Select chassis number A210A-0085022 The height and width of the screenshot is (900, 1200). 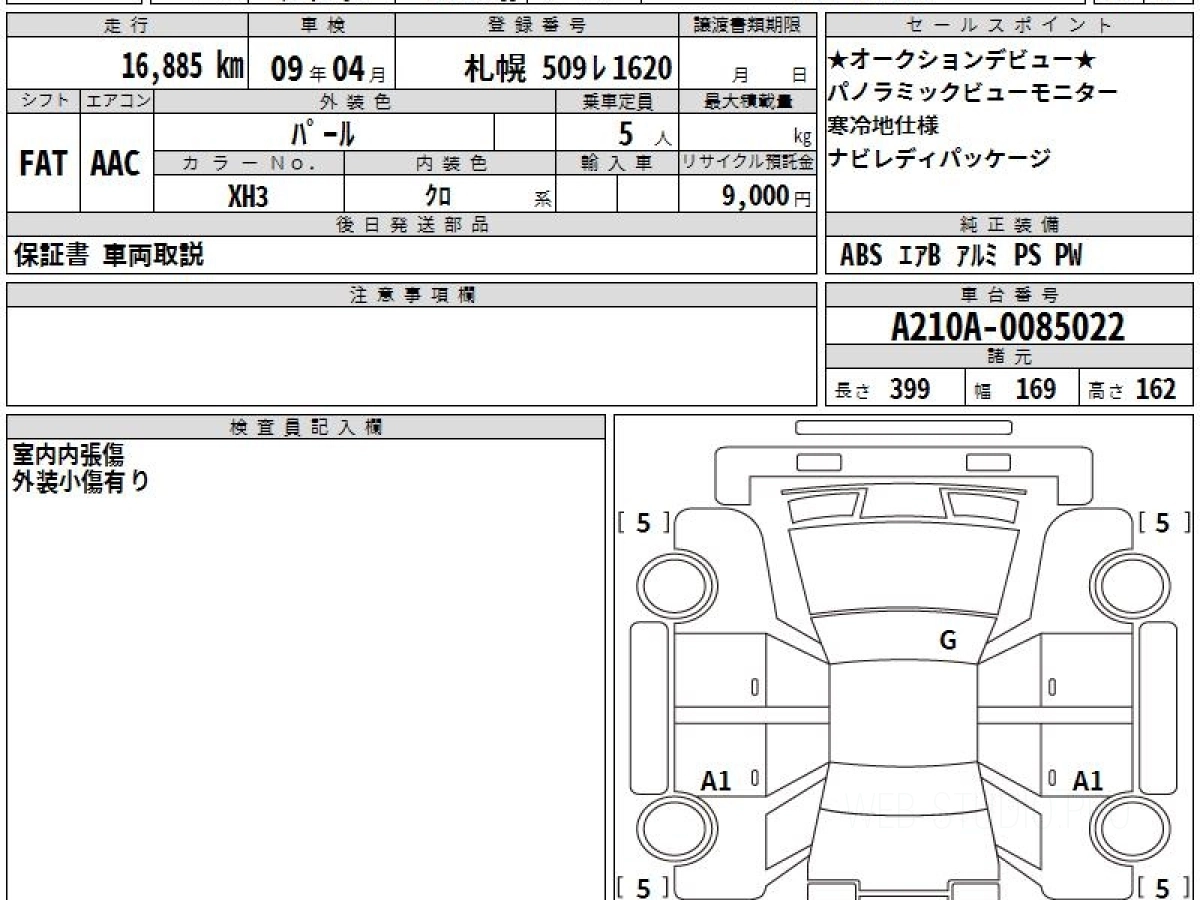pyautogui.click(x=1008, y=326)
